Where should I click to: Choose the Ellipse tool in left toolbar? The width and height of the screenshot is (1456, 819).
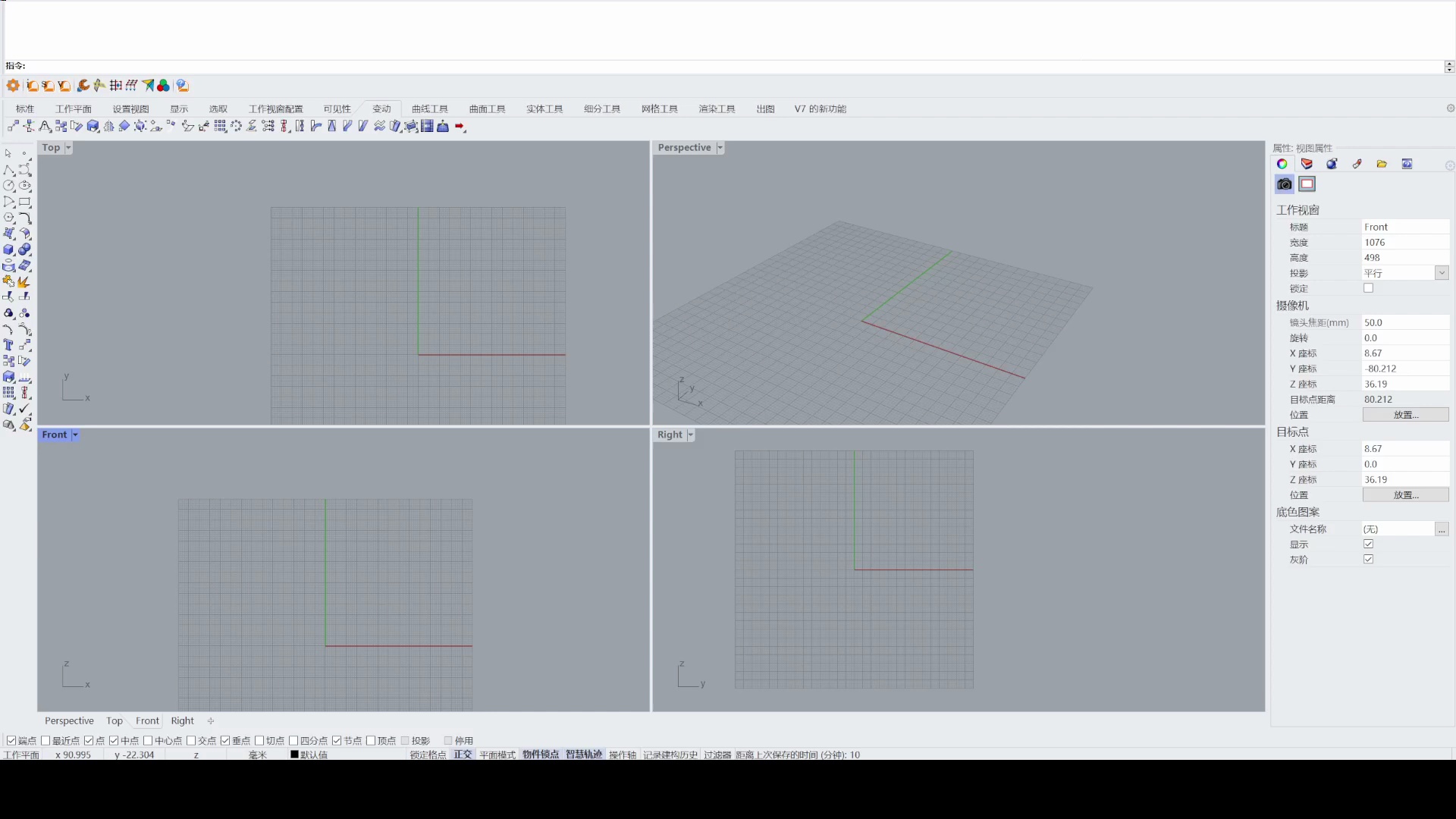click(25, 186)
